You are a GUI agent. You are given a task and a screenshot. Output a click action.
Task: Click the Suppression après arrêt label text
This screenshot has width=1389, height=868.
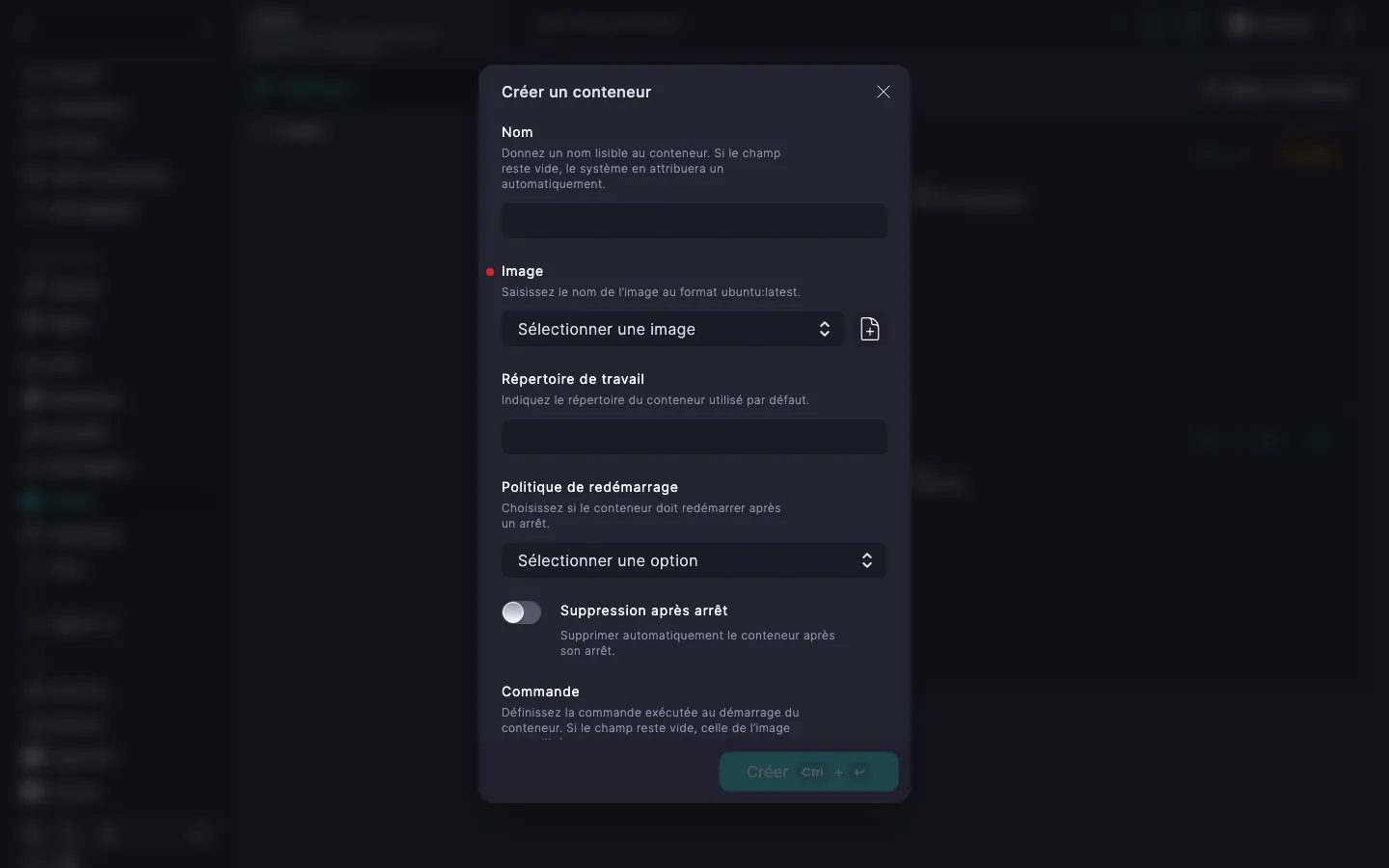[644, 610]
